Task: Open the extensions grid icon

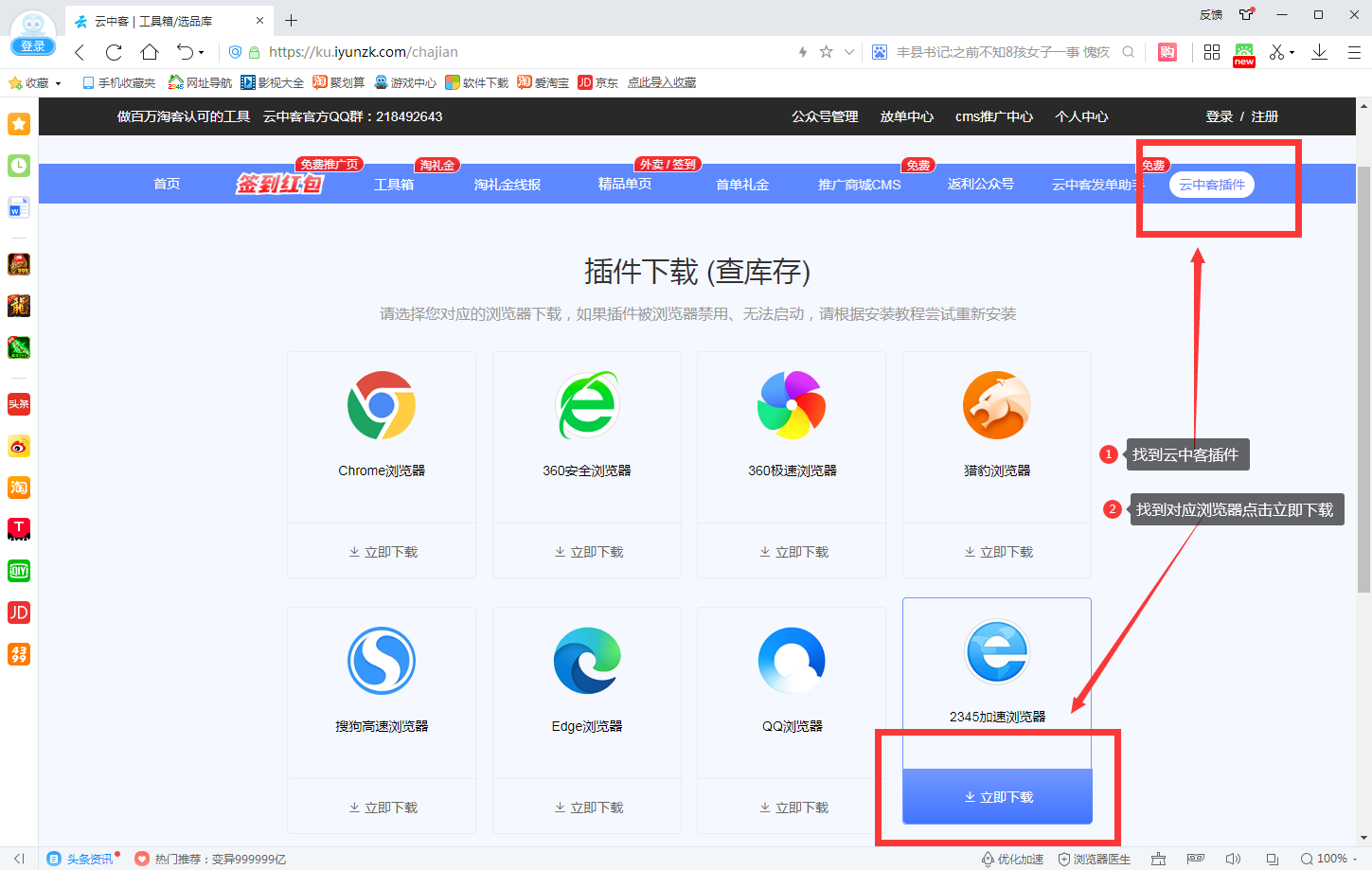Action: click(x=1212, y=52)
